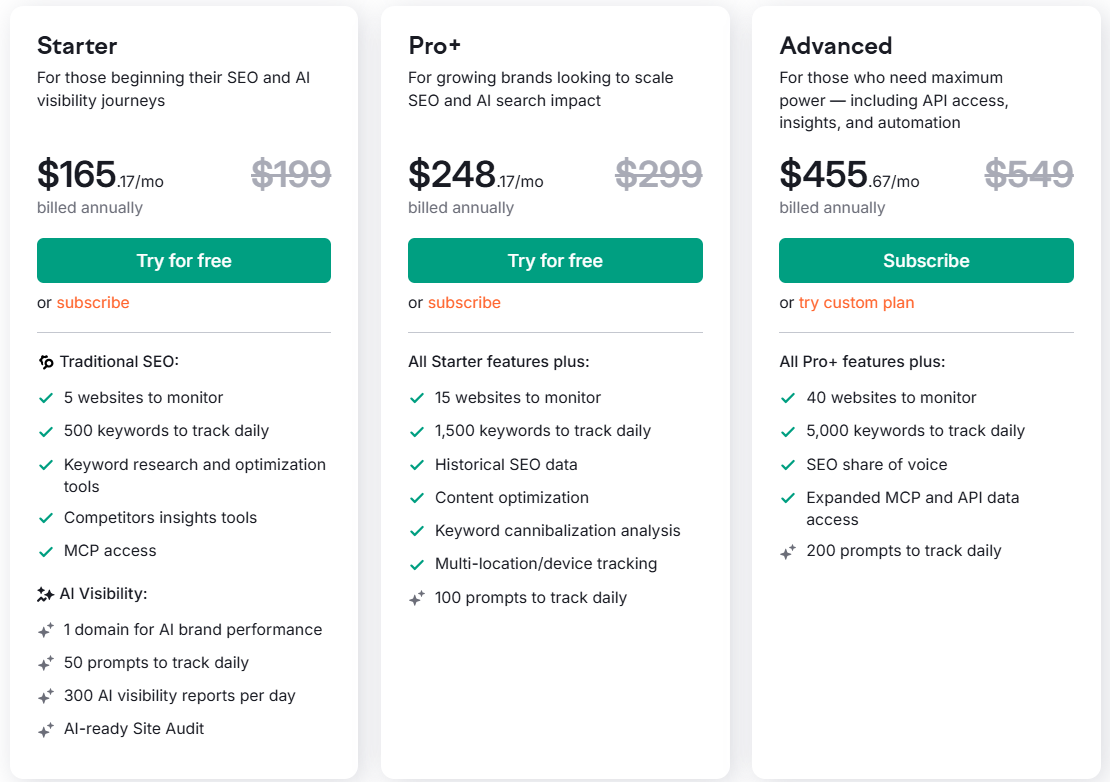1110x782 pixels.
Task: Open the 'subscribe' link under Pro+ plan
Action: (463, 302)
